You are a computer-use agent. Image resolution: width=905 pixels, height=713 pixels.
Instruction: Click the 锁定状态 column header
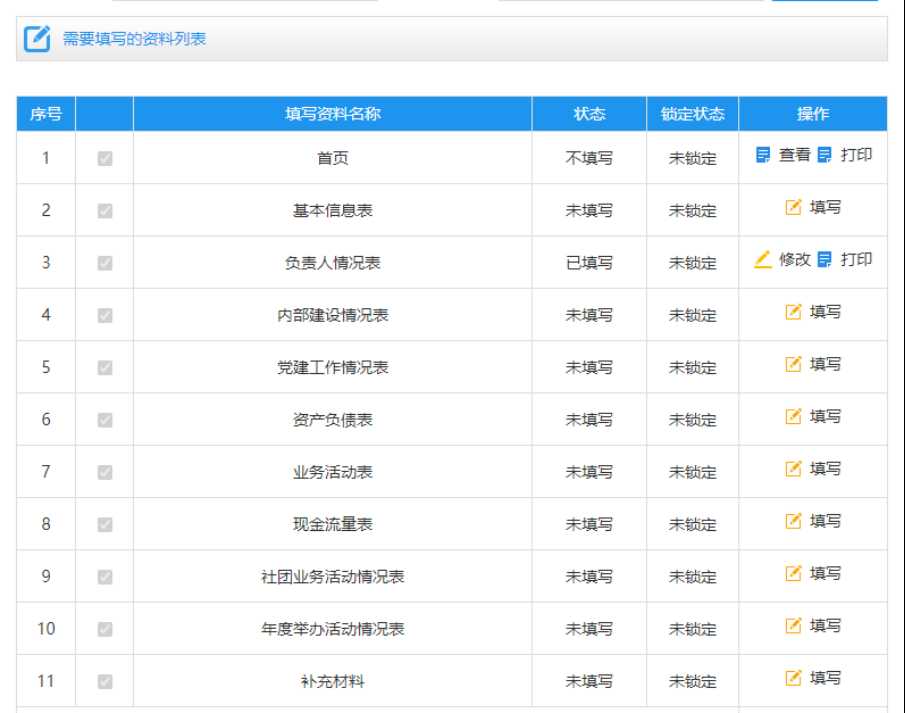(692, 114)
